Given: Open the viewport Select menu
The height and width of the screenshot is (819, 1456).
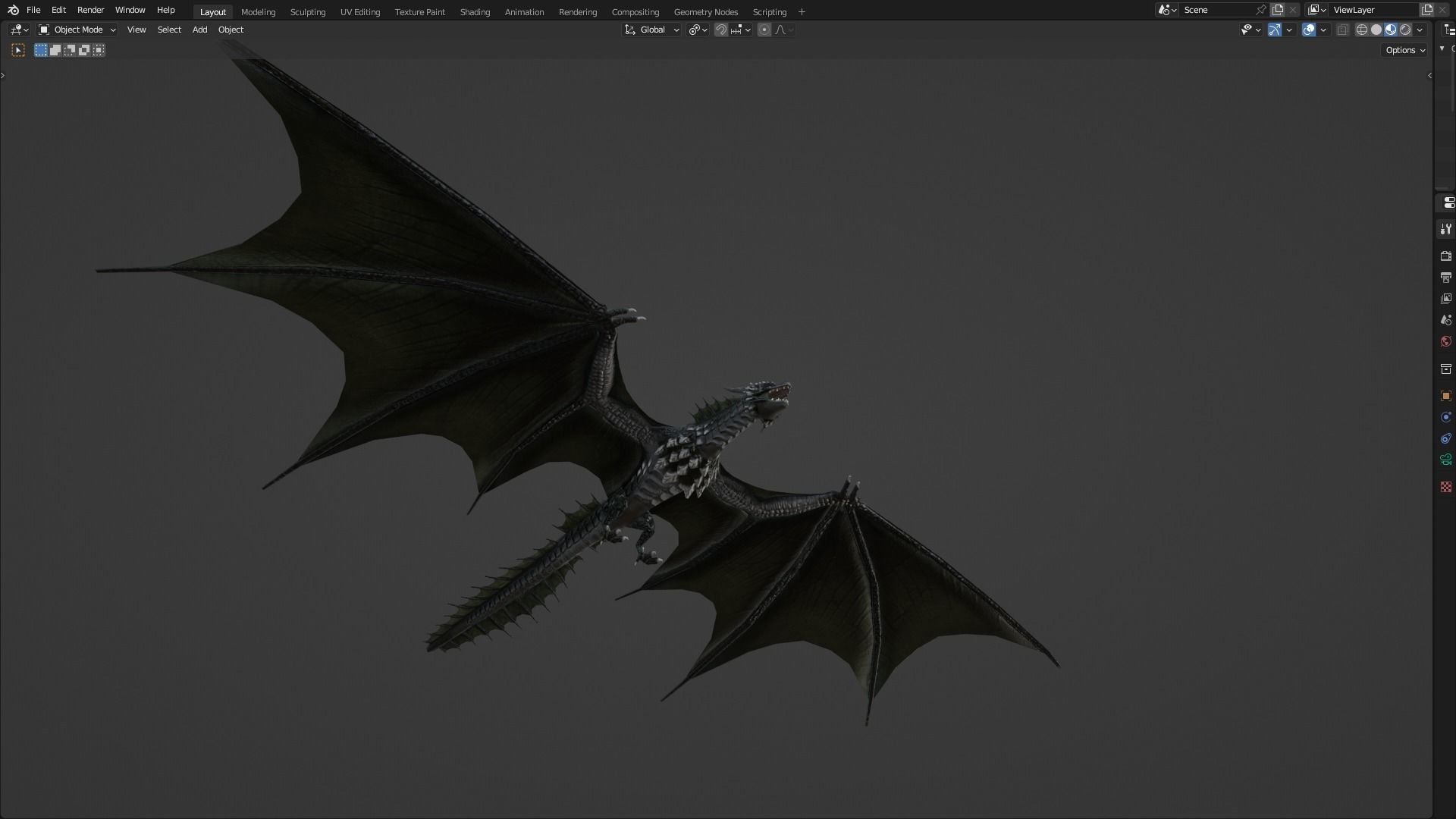Looking at the screenshot, I should [x=169, y=30].
